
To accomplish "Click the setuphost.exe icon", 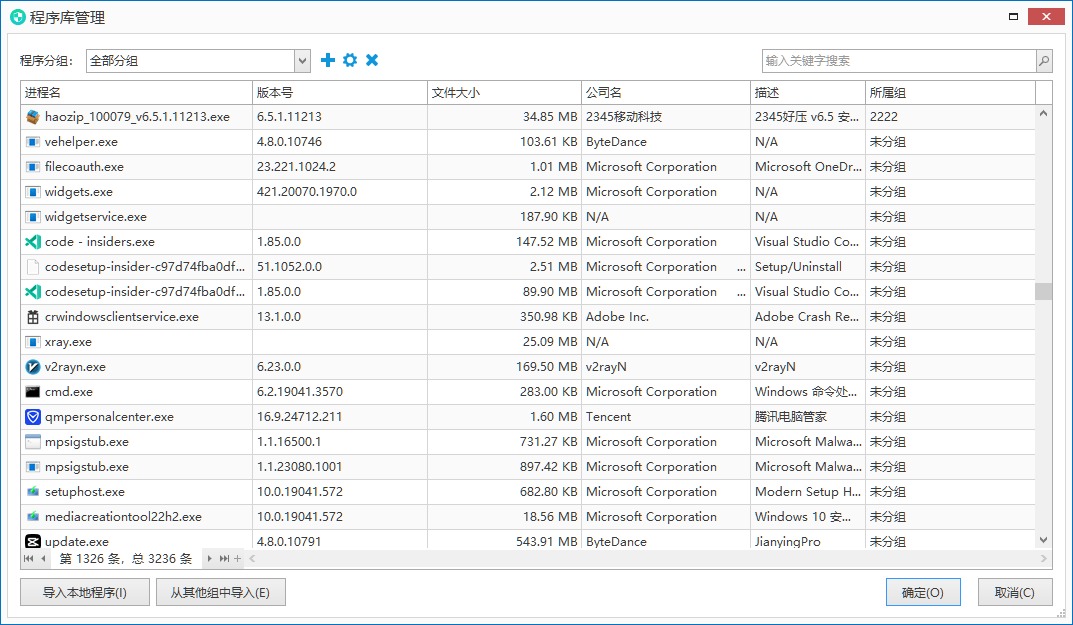I will 32,492.
